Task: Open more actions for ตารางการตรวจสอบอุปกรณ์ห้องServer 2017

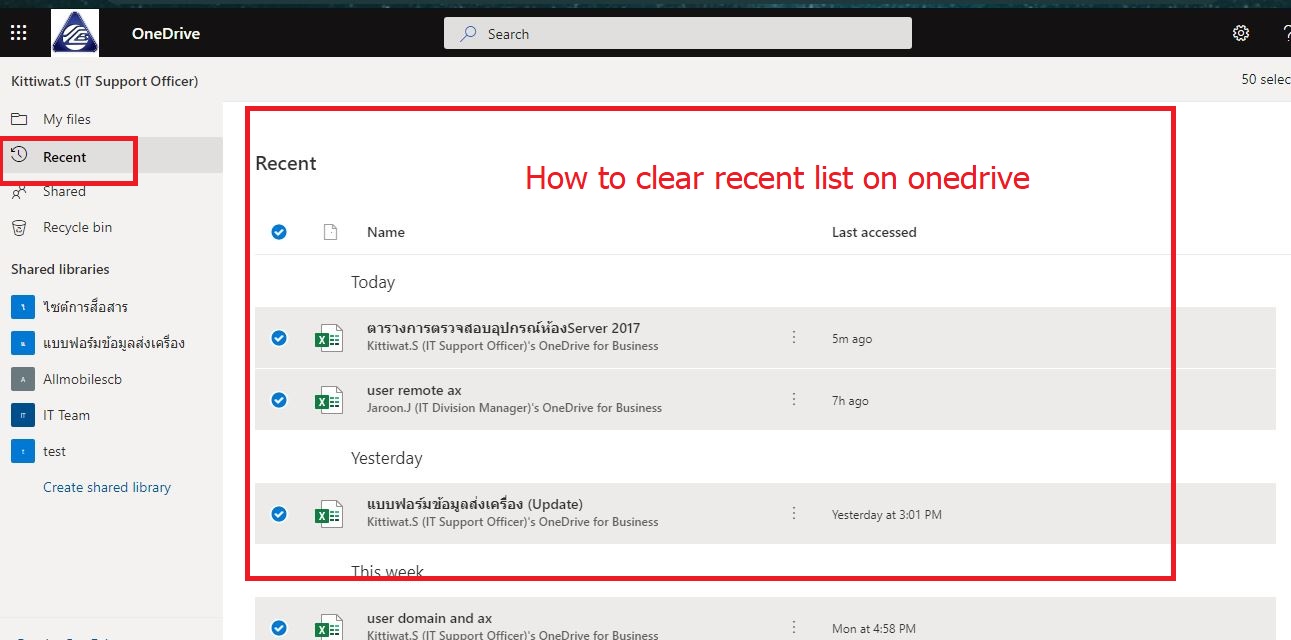Action: point(794,337)
